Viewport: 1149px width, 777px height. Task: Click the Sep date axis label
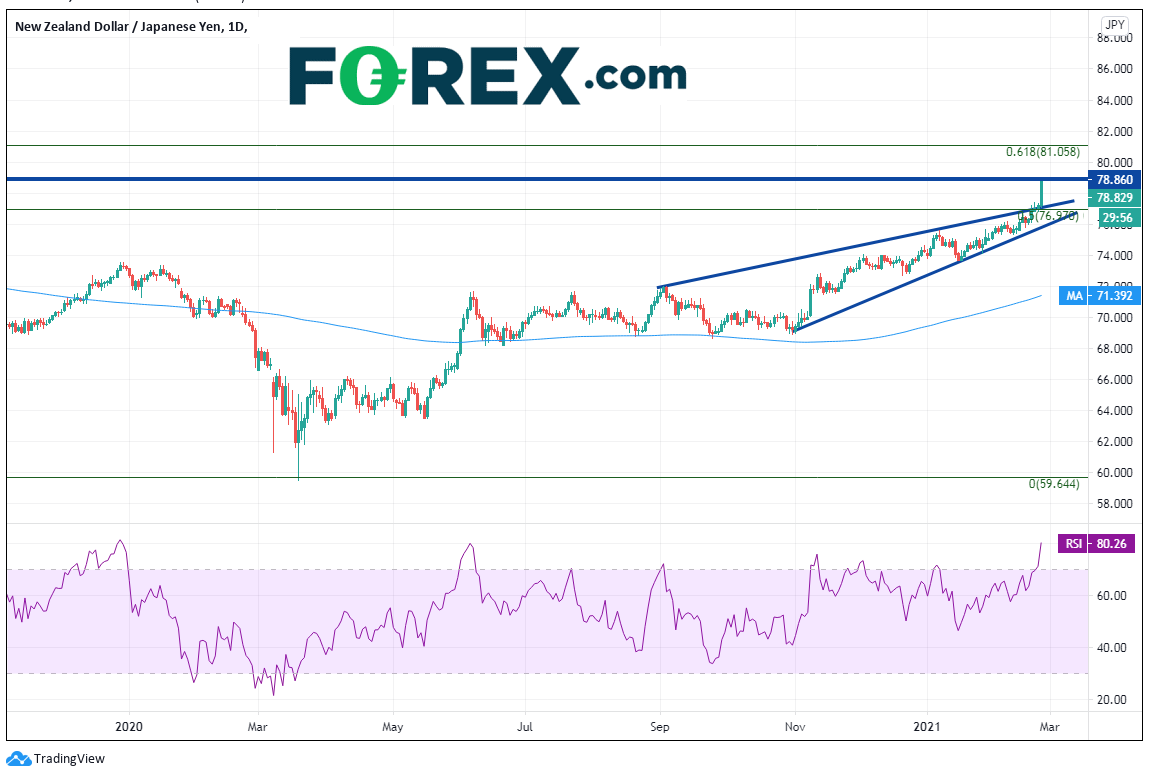click(x=660, y=727)
